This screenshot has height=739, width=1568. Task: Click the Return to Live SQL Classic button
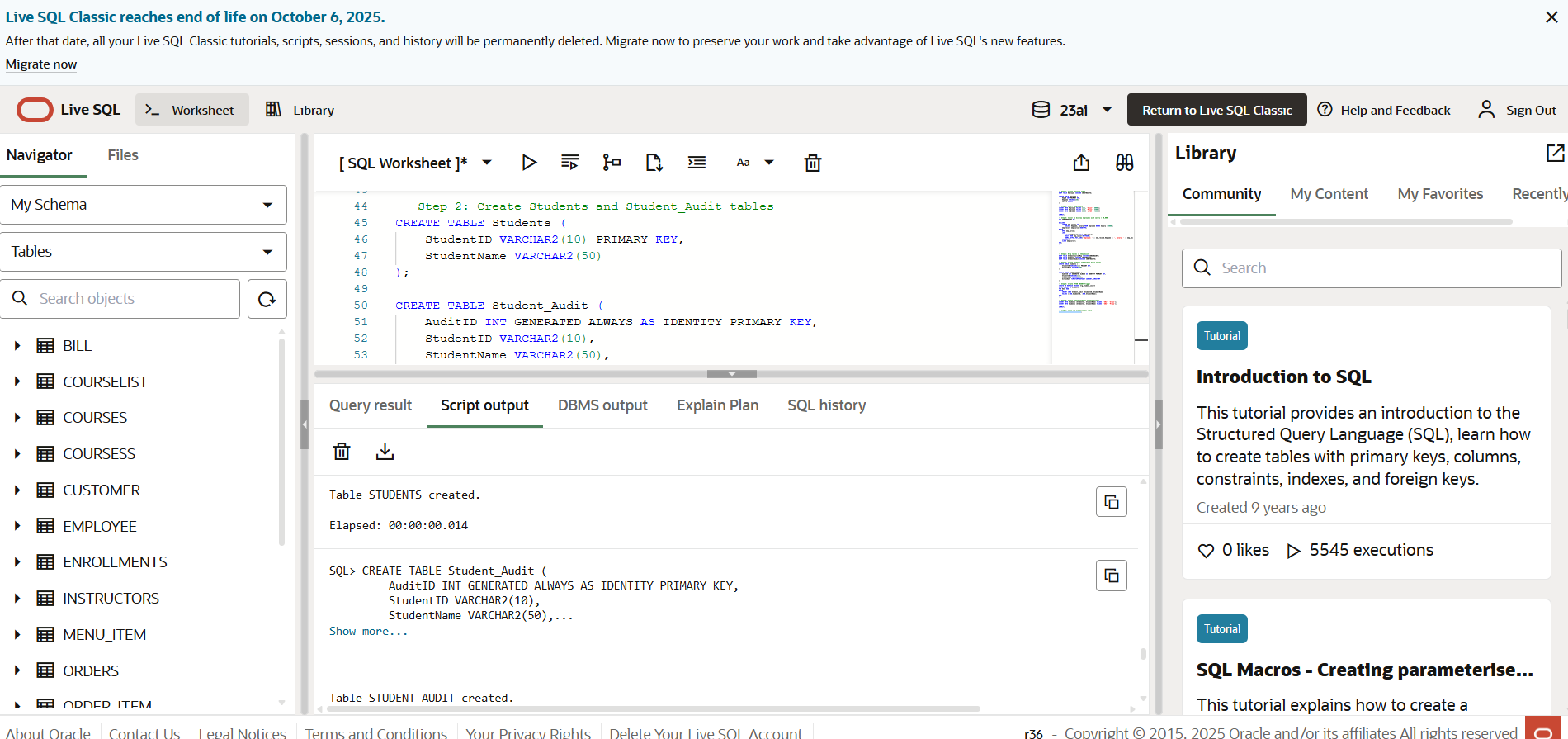[x=1216, y=110]
